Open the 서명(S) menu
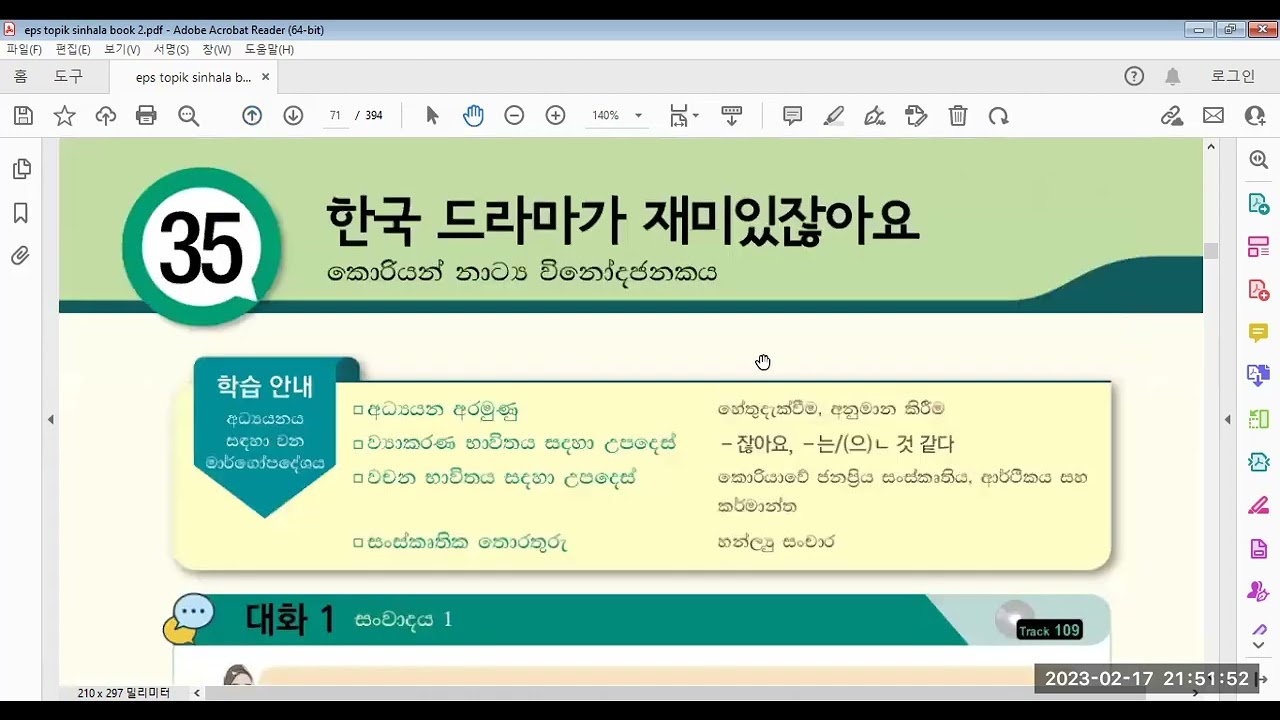The image size is (1280, 720). point(171,49)
